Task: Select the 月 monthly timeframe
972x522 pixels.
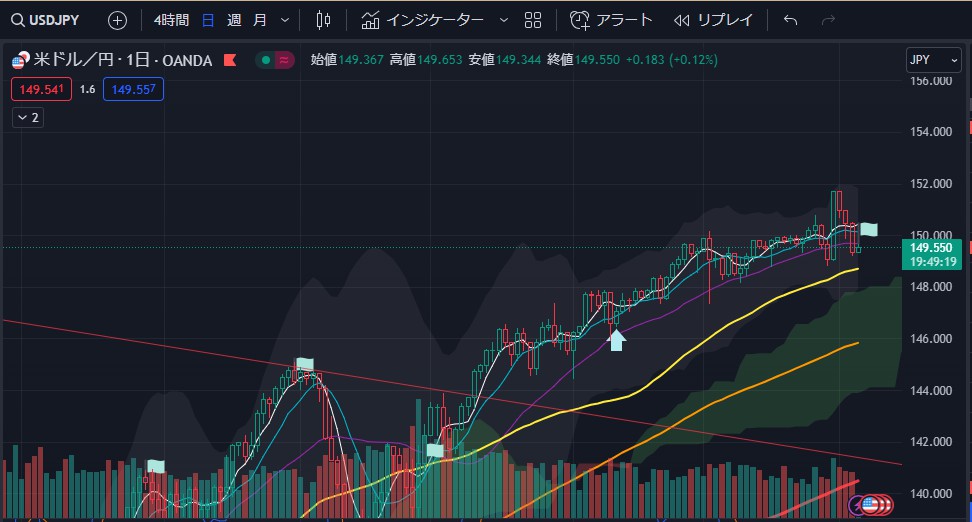Action: [x=260, y=20]
